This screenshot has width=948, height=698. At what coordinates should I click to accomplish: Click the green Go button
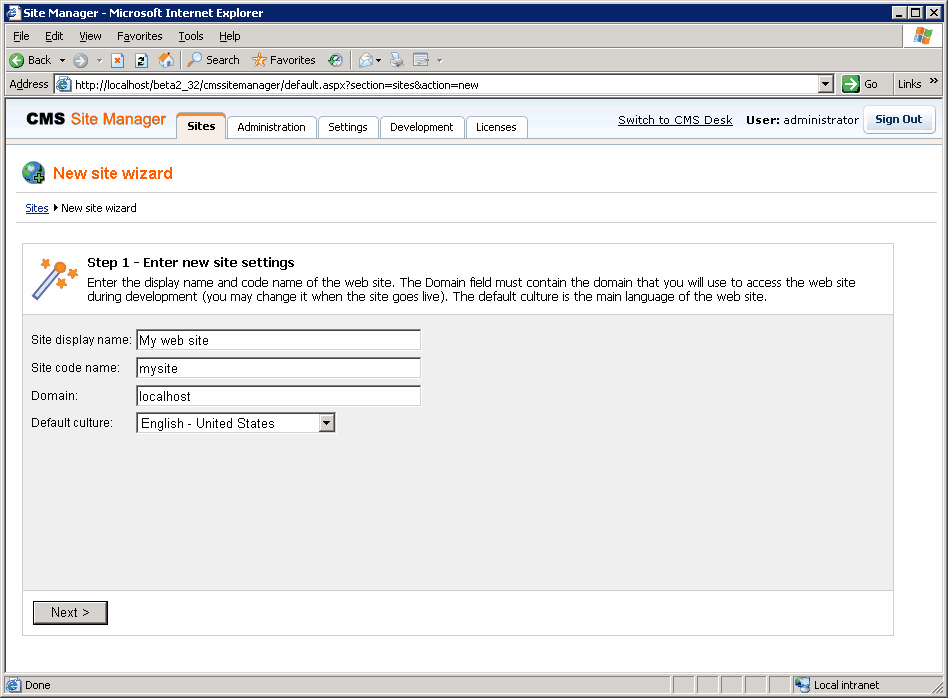[860, 84]
